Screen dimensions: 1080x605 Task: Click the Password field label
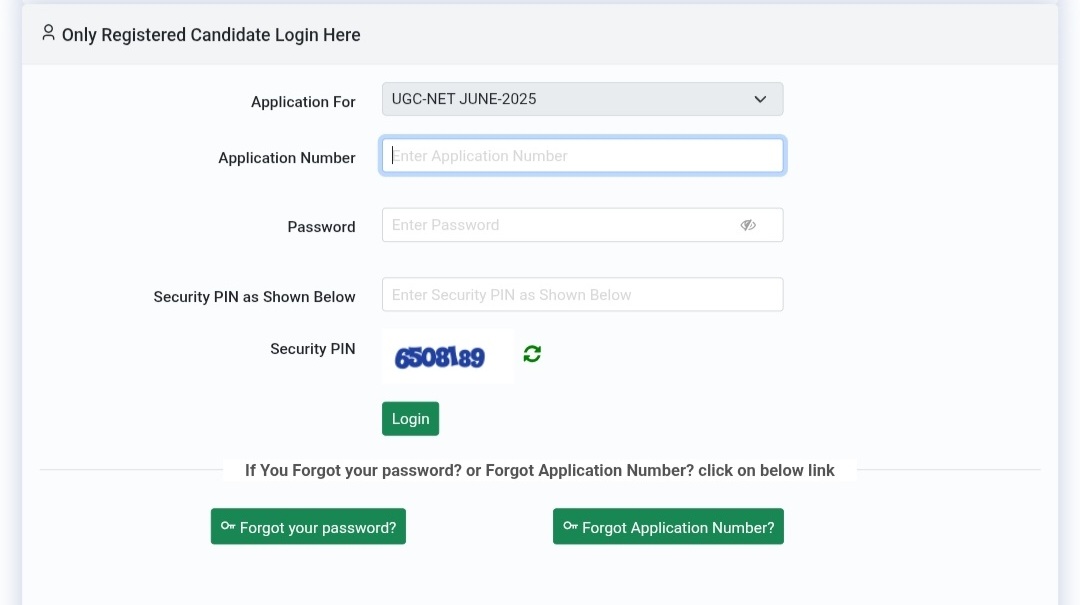[x=321, y=227]
